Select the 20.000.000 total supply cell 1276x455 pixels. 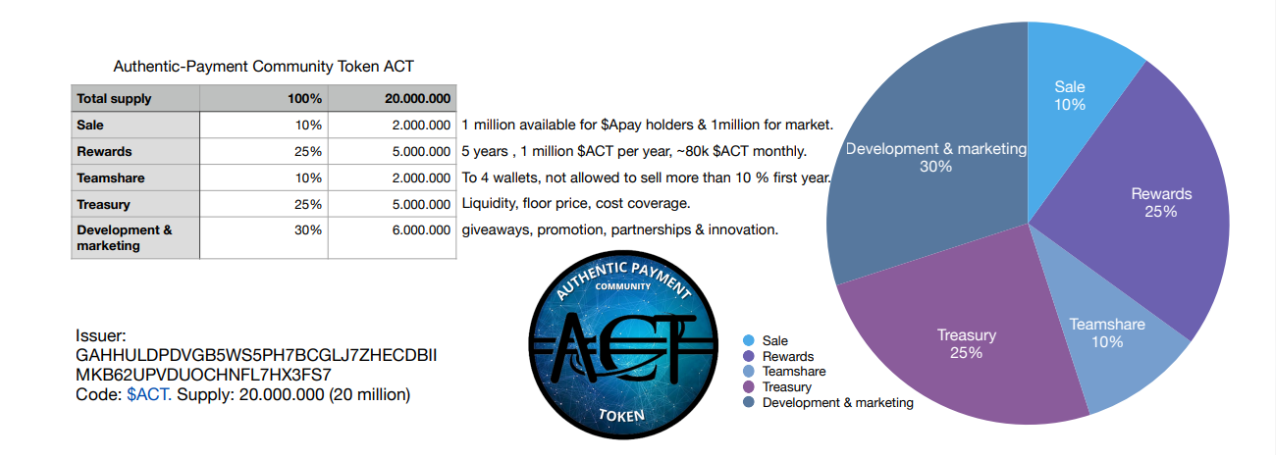pos(392,99)
